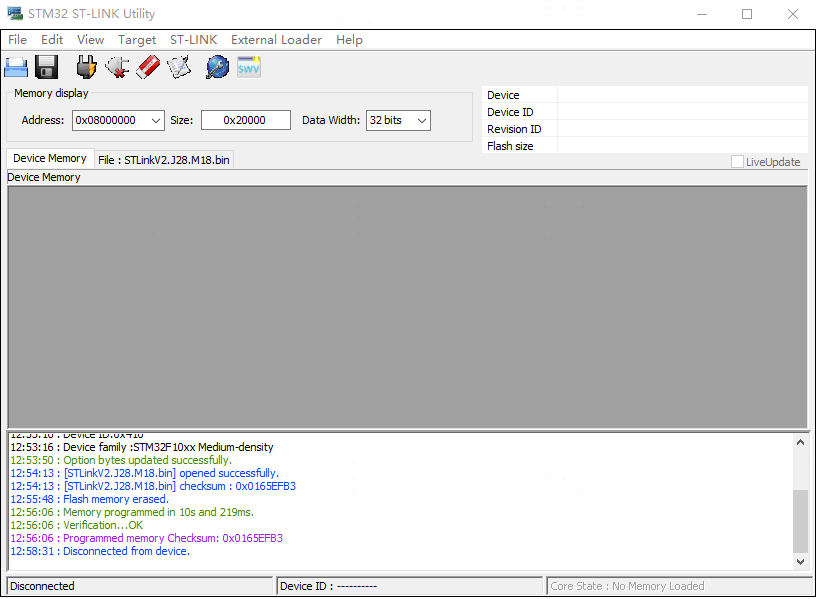816x599 pixels.
Task: Click the 'Device ID' label in device info panel
Action: pyautogui.click(x=510, y=112)
